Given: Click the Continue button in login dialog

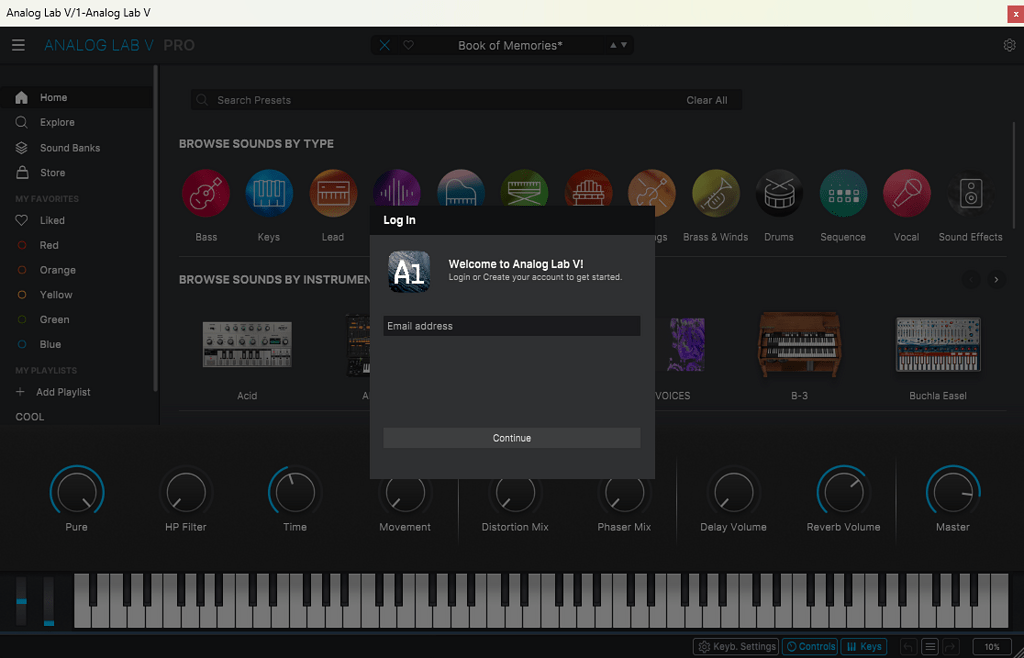Looking at the screenshot, I should click(x=511, y=437).
